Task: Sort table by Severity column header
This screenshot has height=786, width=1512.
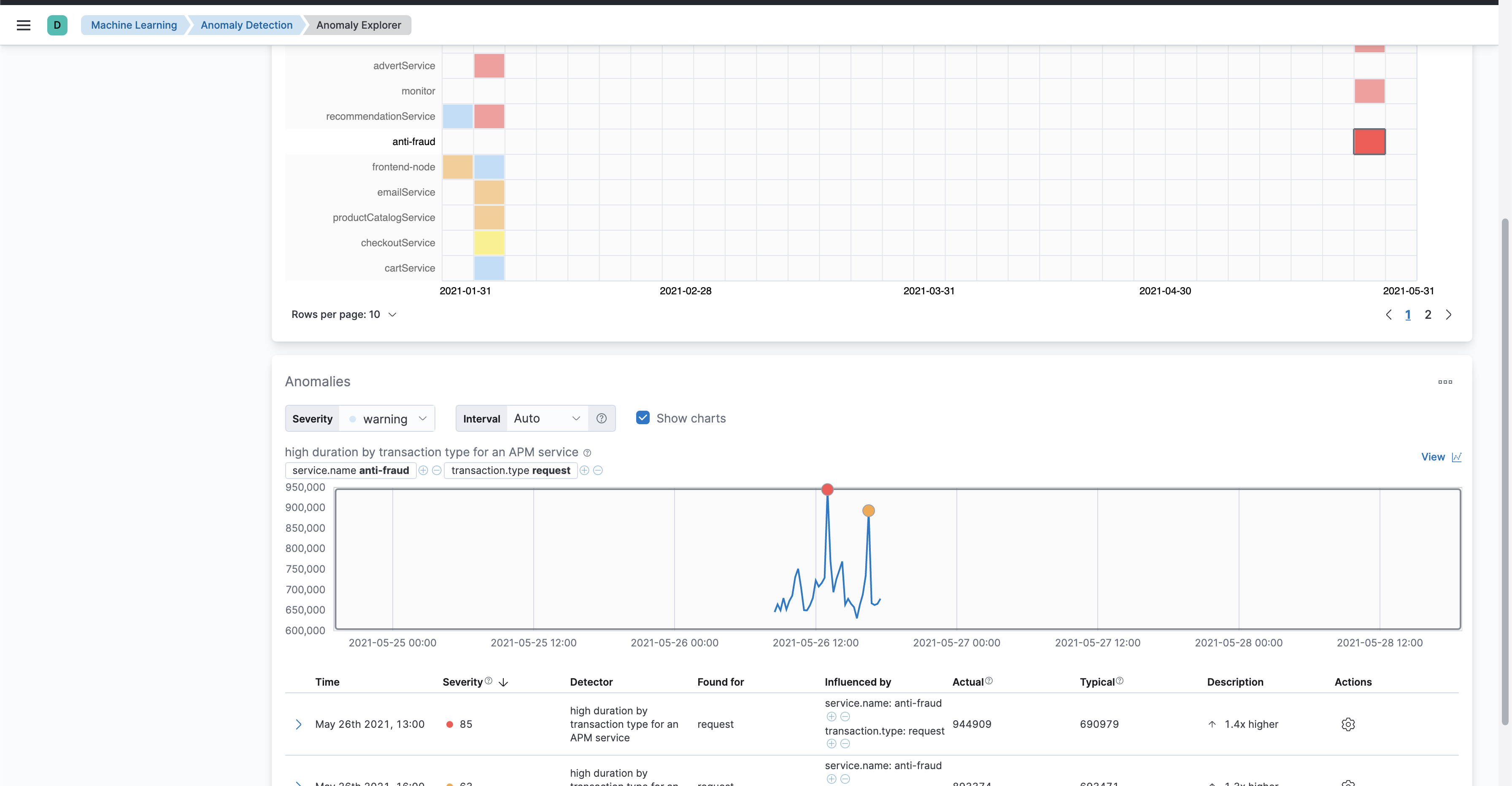Action: (x=462, y=682)
